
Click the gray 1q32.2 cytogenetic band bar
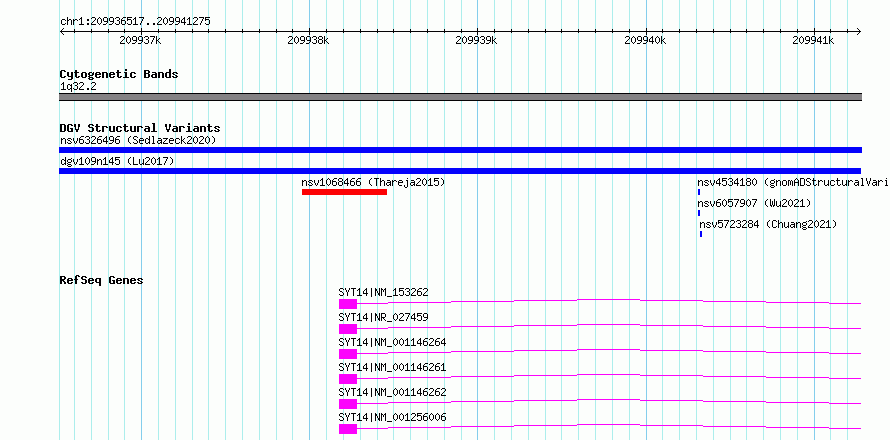460,97
